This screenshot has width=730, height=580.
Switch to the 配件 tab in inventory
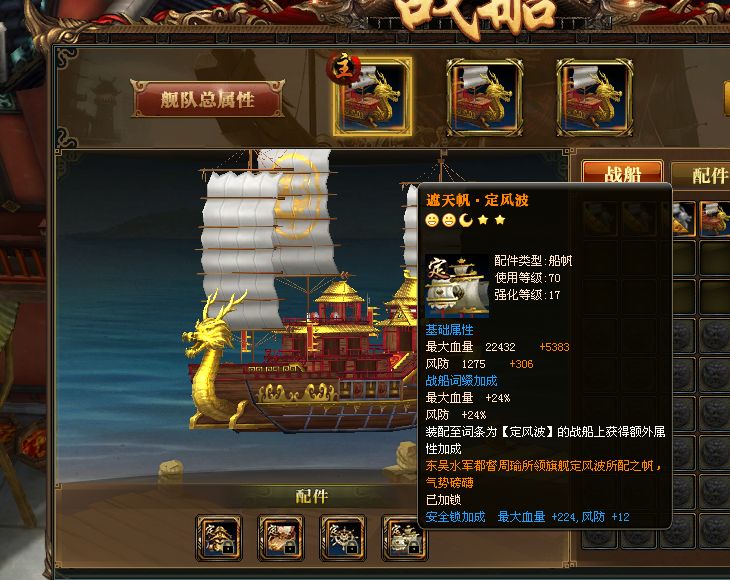pos(703,175)
